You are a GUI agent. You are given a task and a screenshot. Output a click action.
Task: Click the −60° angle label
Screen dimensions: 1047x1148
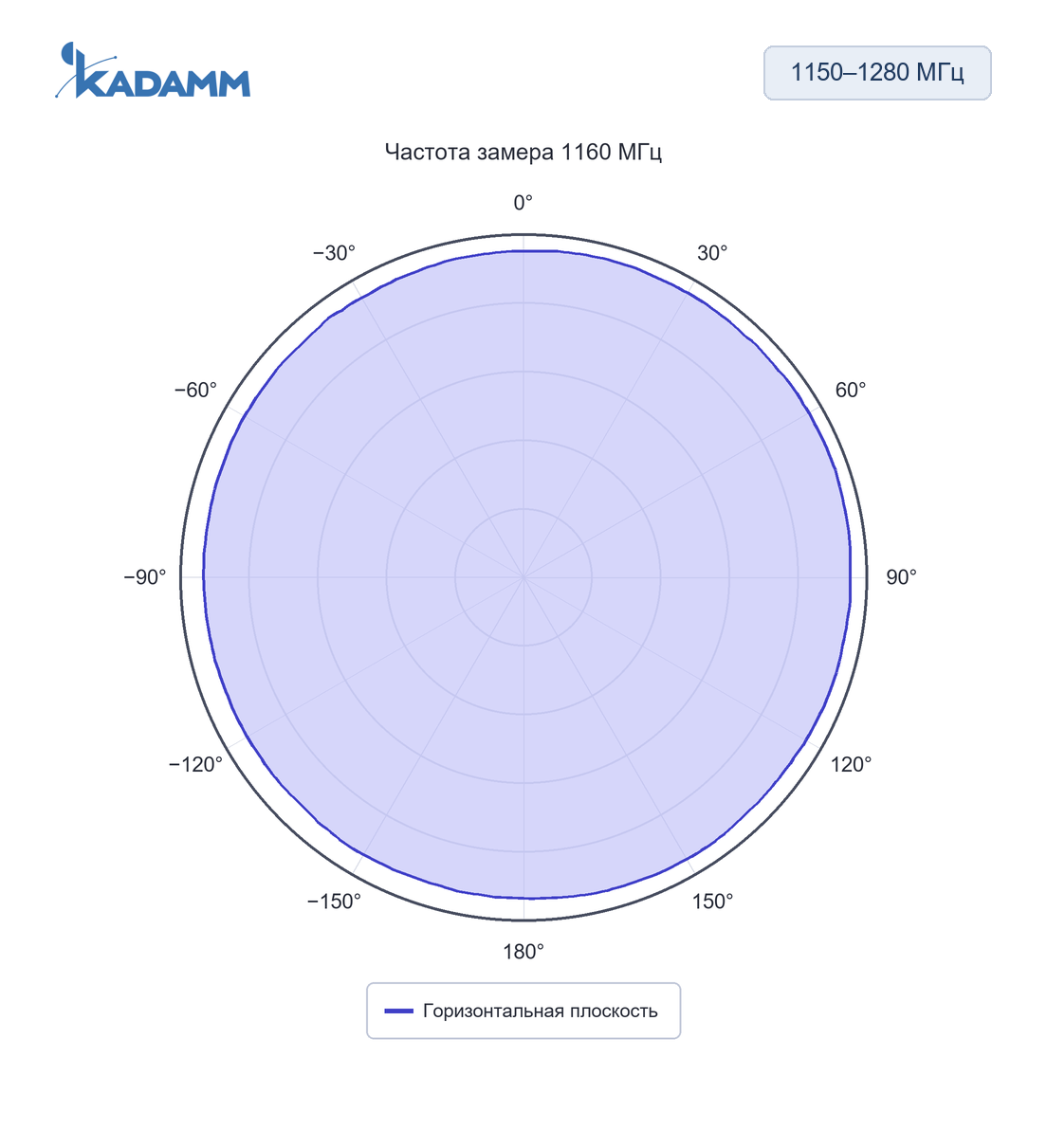195,391
